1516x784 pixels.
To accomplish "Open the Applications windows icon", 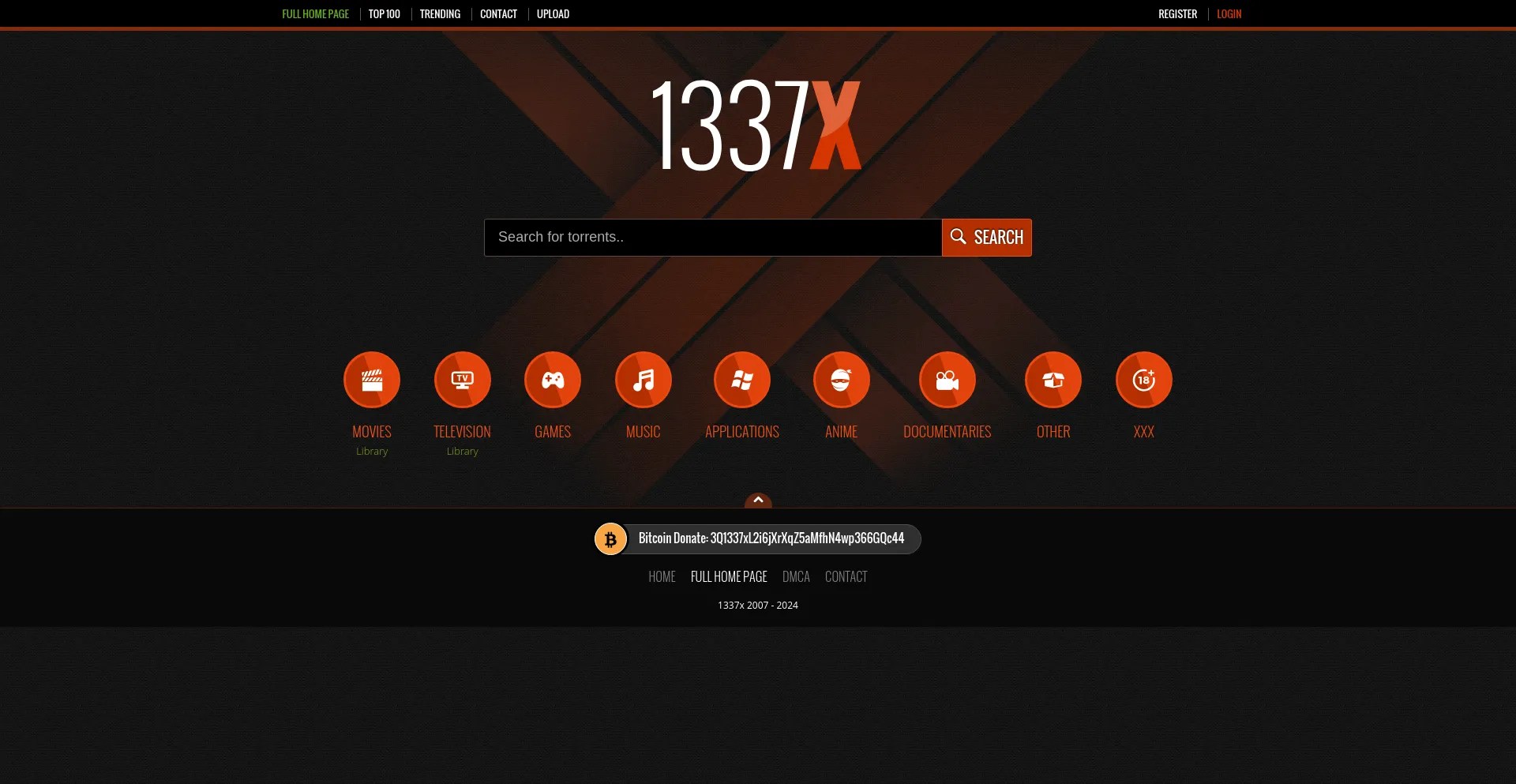I will [742, 380].
